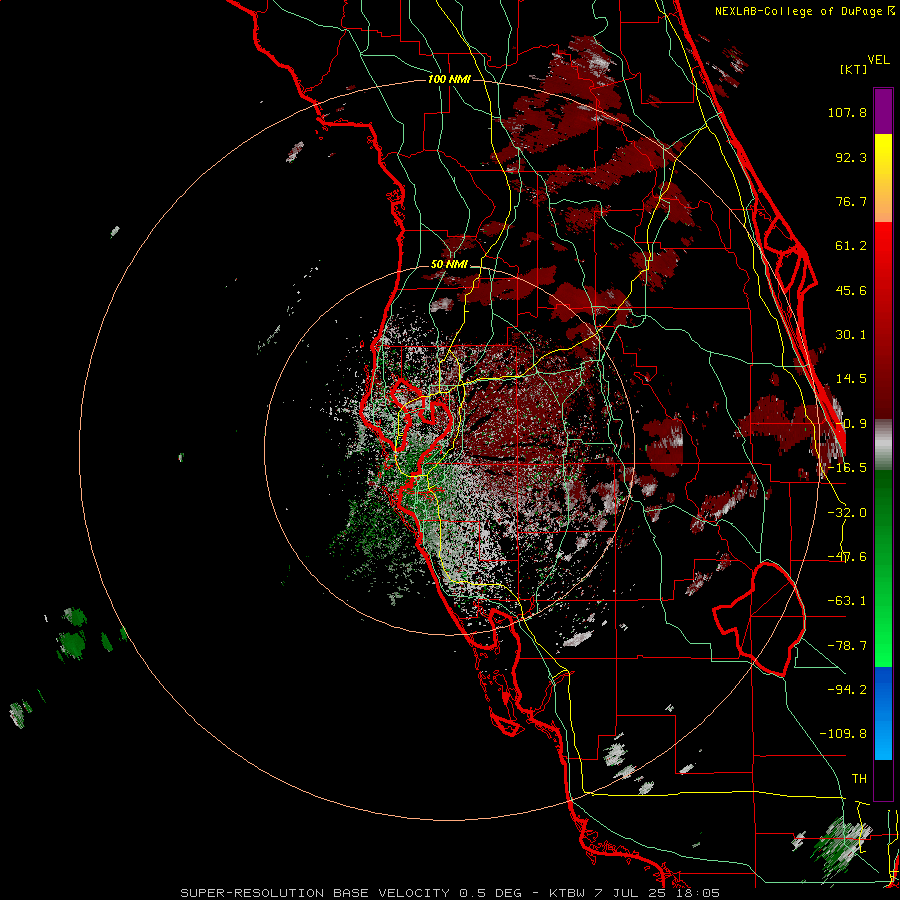Click the purple segment of the color bar
This screenshot has width=900, height=900.
(x=883, y=111)
